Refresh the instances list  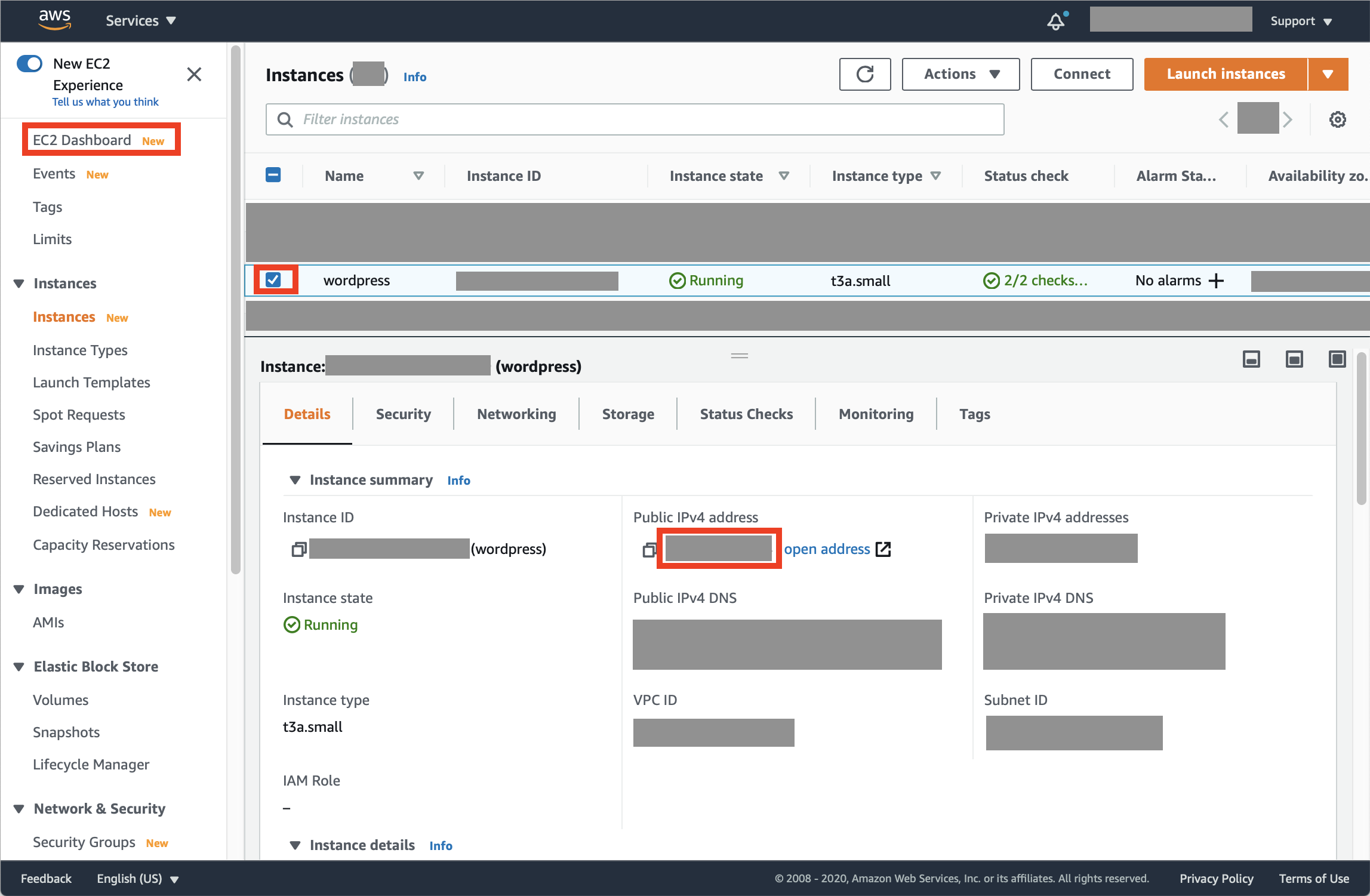(865, 74)
